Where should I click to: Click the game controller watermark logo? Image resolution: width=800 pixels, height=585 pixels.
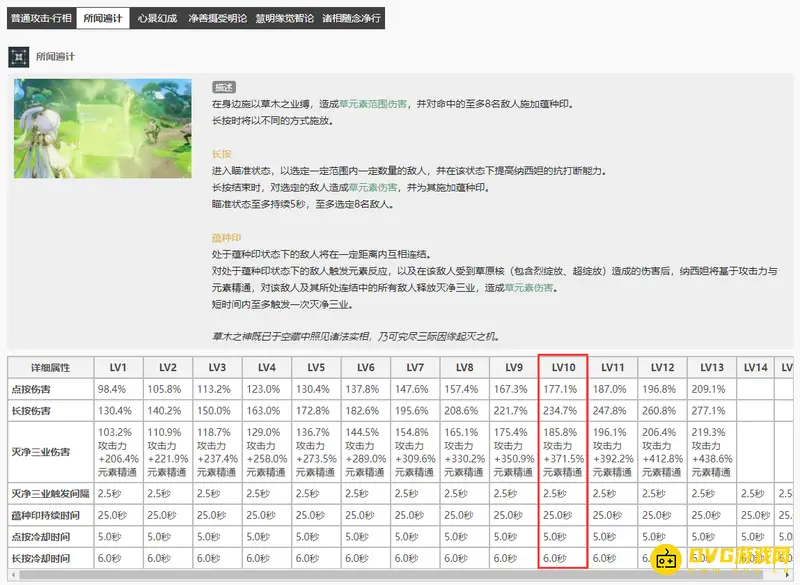[x=670, y=562]
